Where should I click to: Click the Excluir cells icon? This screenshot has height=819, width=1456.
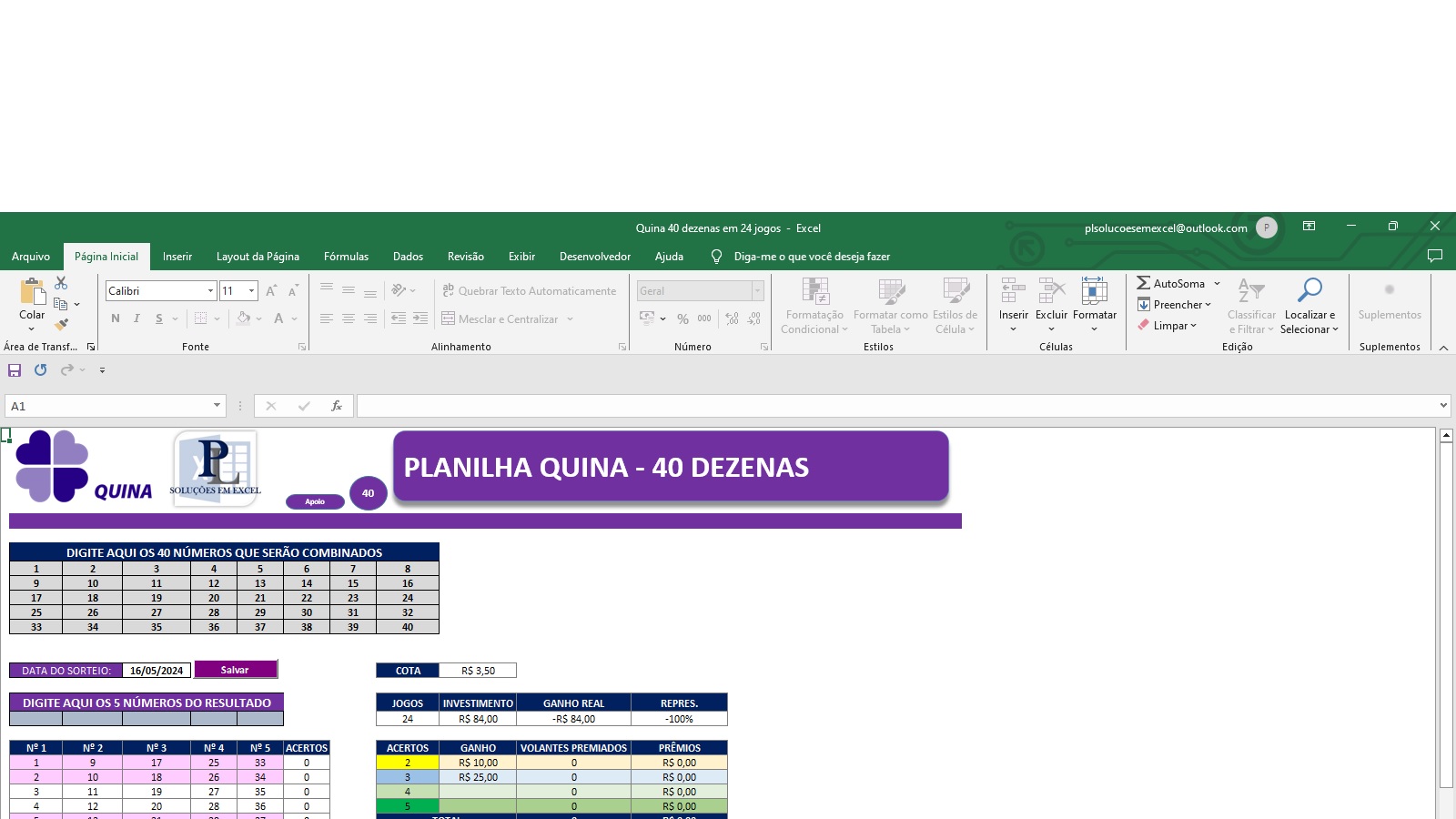(1051, 291)
